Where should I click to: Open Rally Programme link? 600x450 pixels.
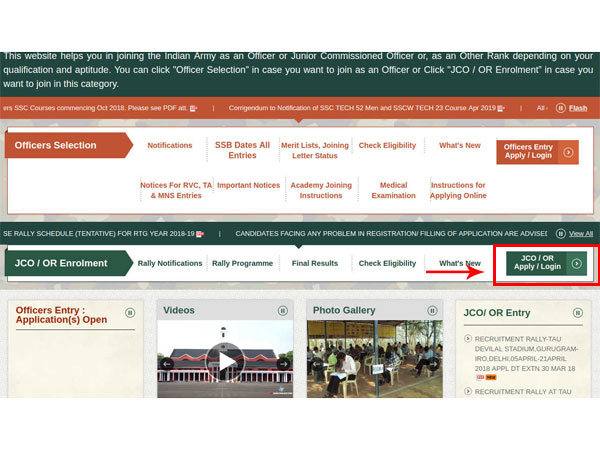coord(242,263)
